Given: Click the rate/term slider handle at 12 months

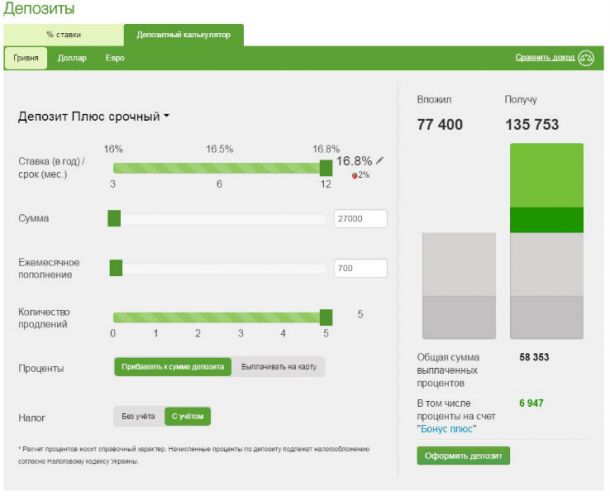Looking at the screenshot, I should [326, 168].
